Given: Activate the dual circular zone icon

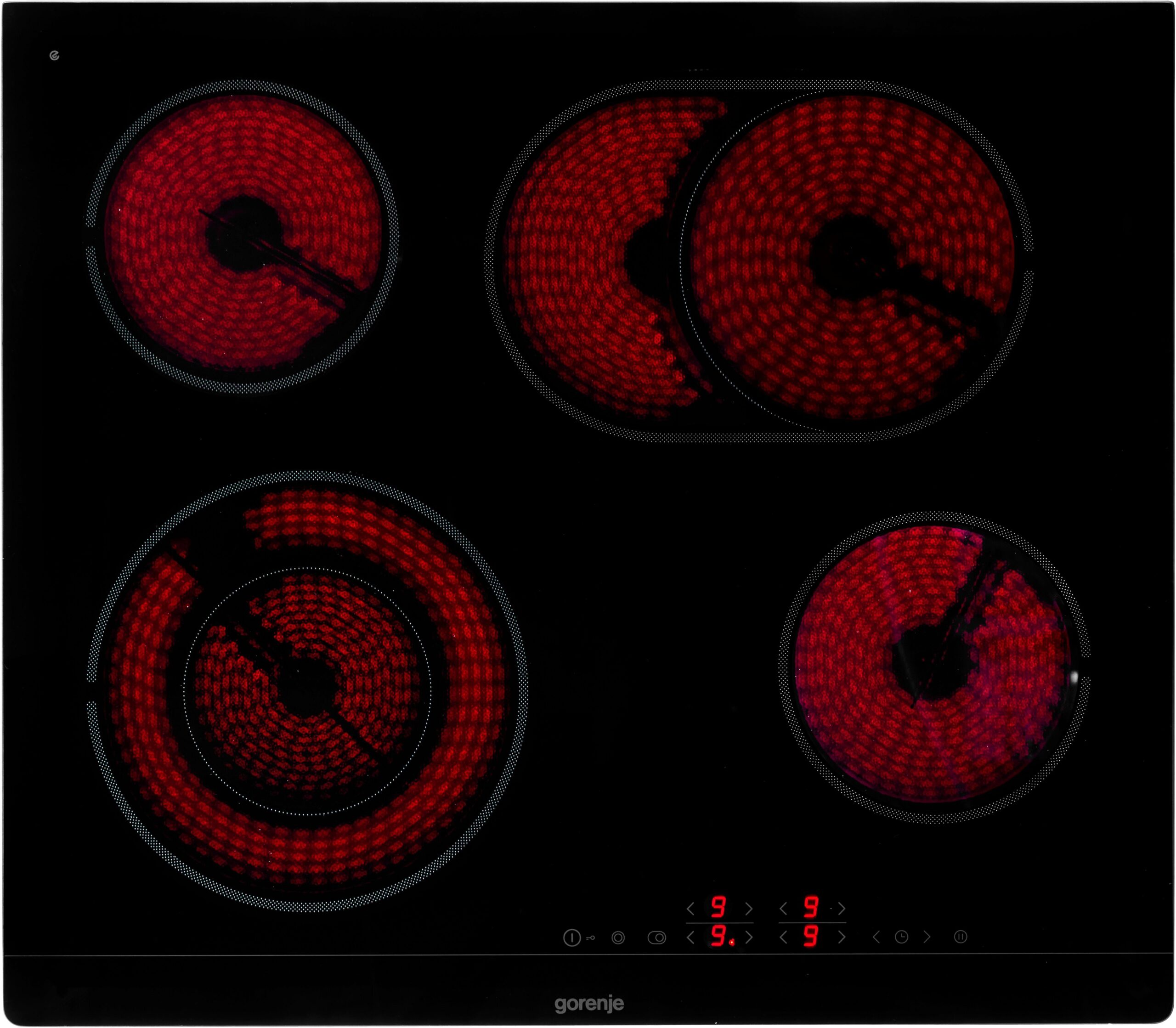Looking at the screenshot, I should [618, 938].
